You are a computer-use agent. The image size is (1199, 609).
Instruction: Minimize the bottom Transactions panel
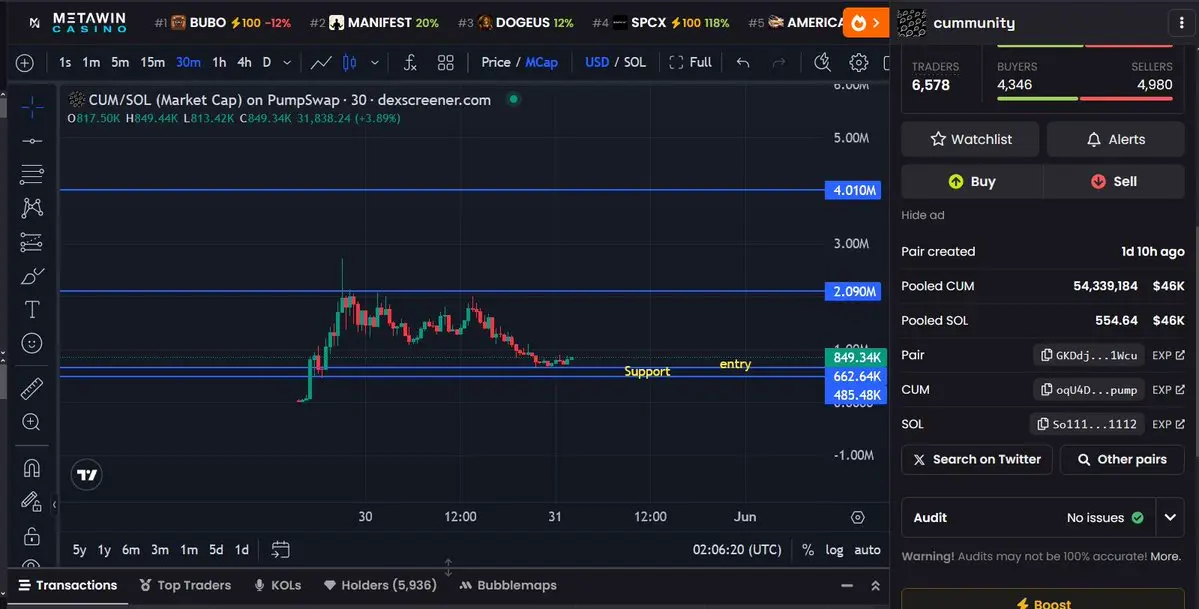[x=846, y=586]
